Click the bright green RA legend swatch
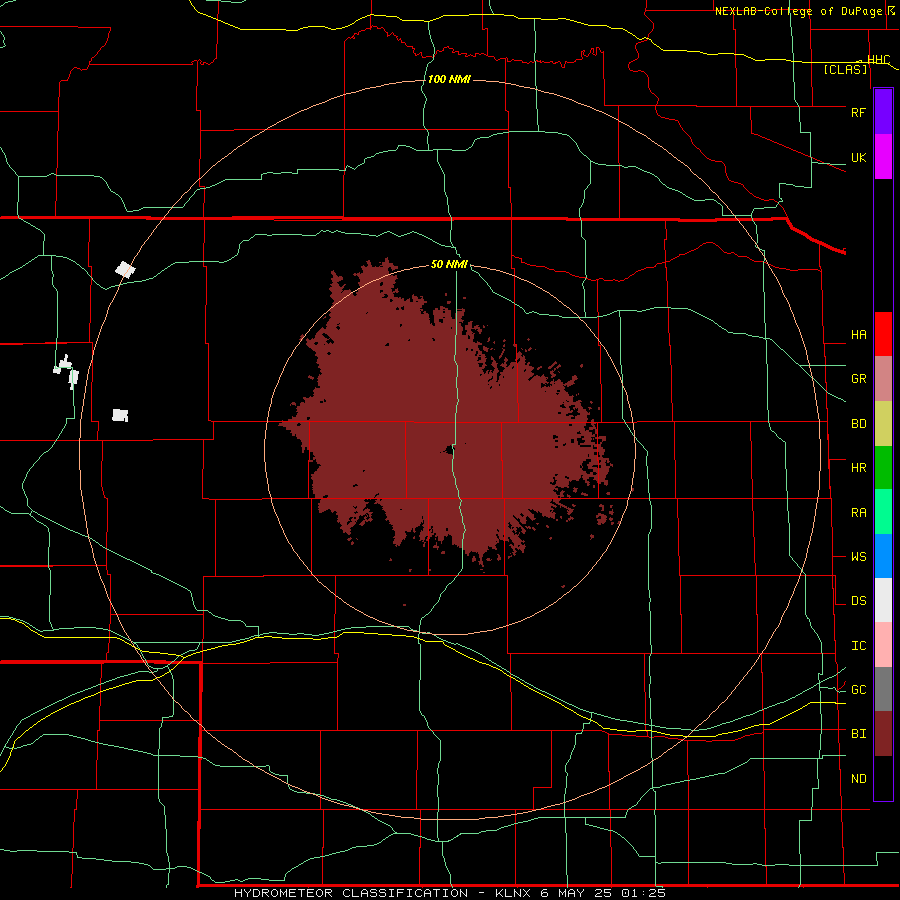The image size is (900, 900). pos(883,512)
